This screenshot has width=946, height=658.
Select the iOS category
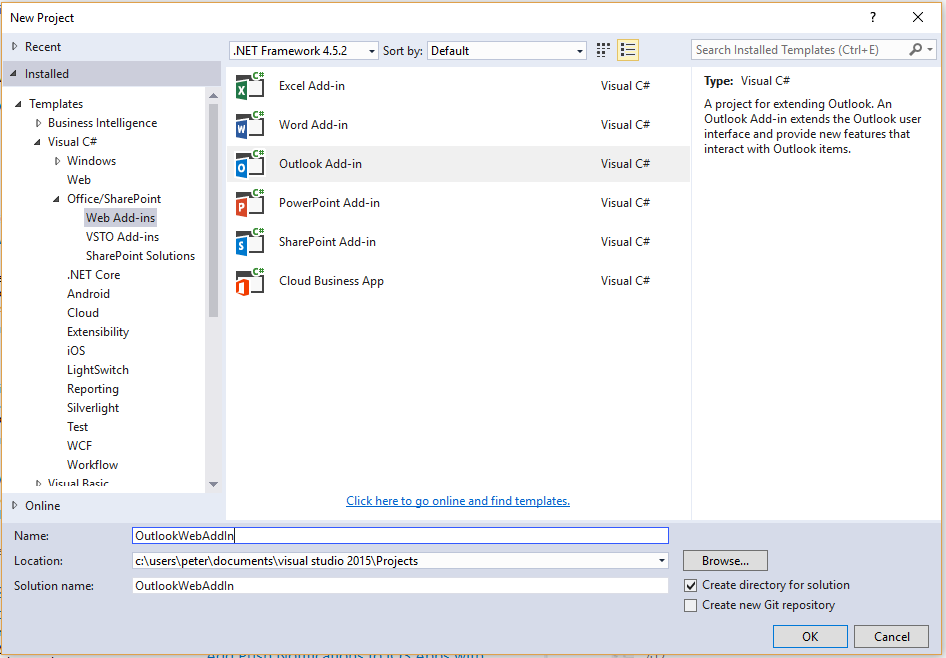[76, 350]
